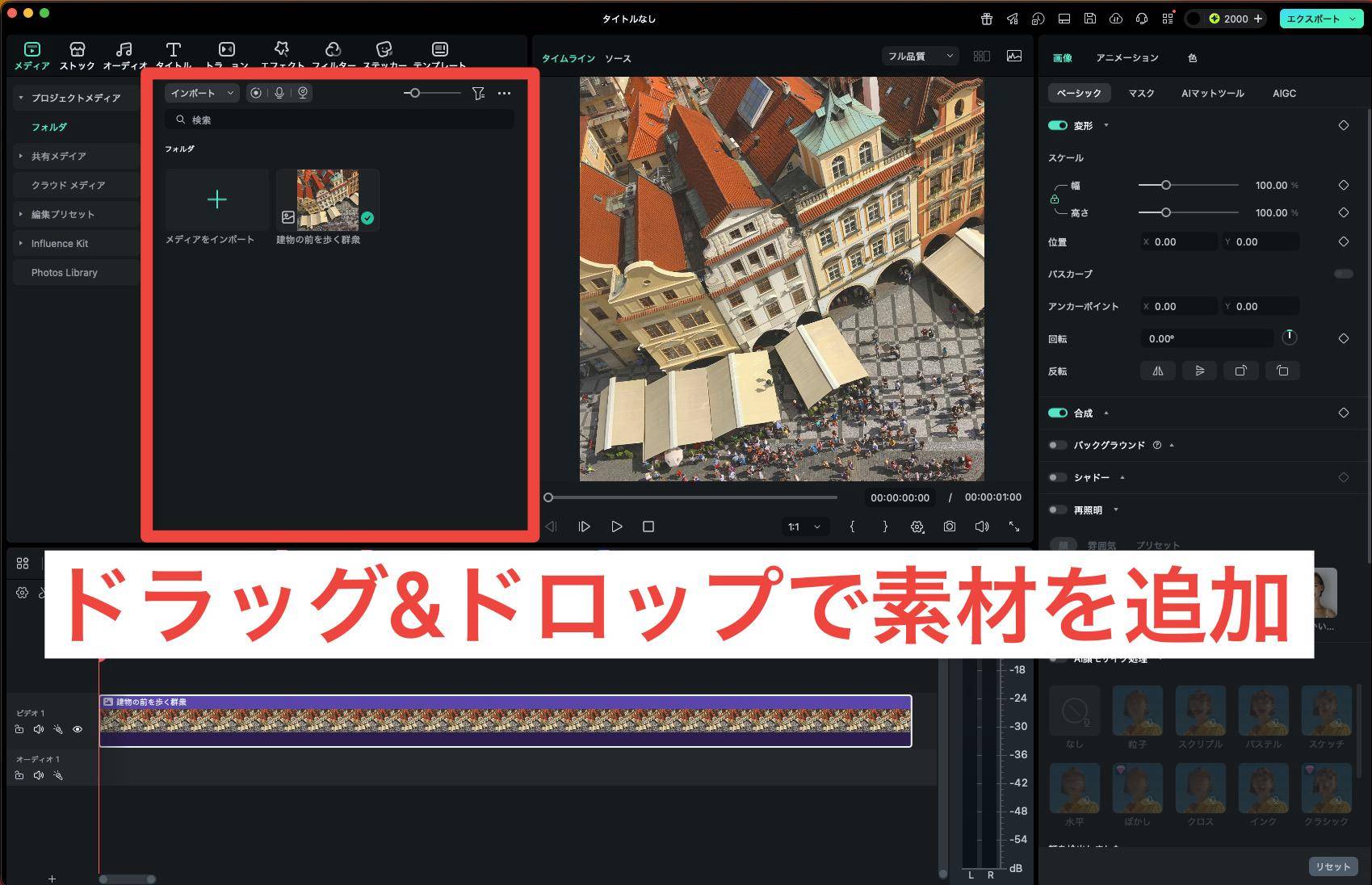Expand the プロジェクトメディア tree section

pyautogui.click(x=21, y=98)
